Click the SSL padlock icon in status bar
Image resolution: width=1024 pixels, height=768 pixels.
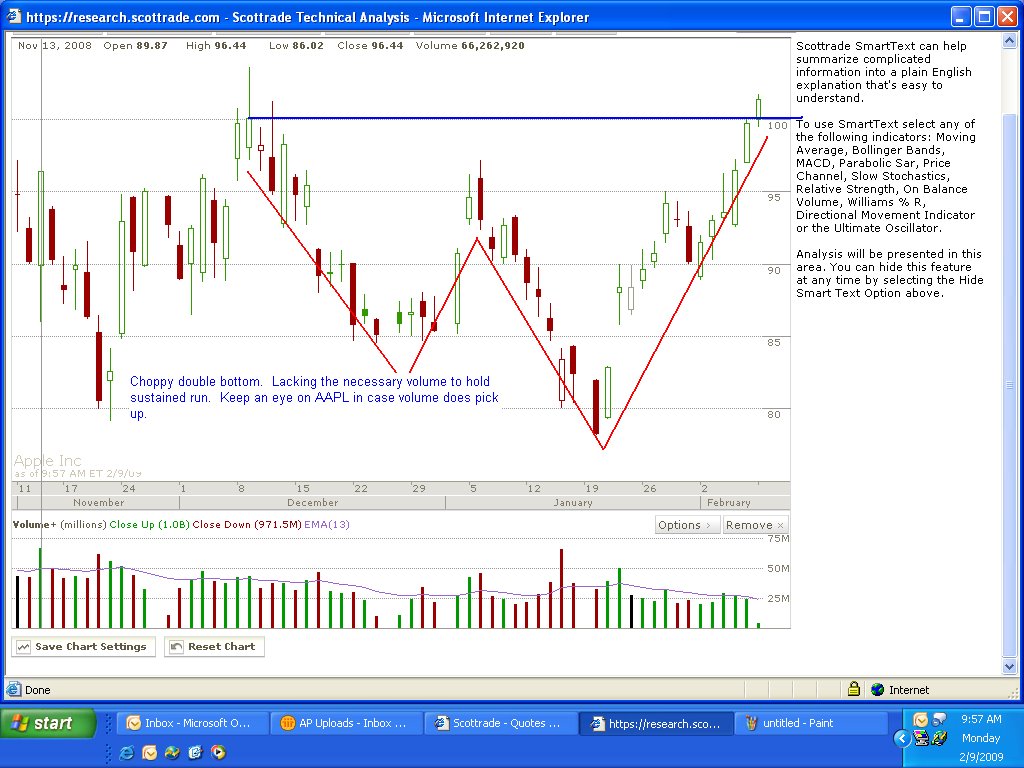[x=854, y=689]
